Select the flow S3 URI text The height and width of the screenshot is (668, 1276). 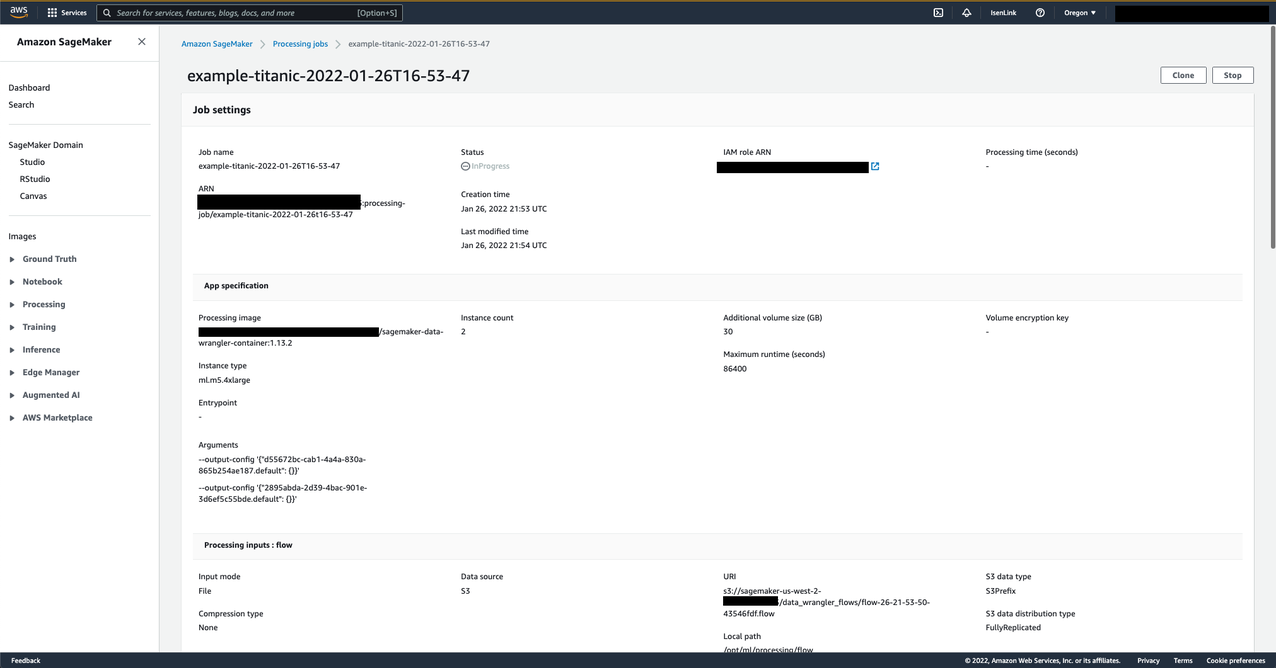[x=826, y=602]
